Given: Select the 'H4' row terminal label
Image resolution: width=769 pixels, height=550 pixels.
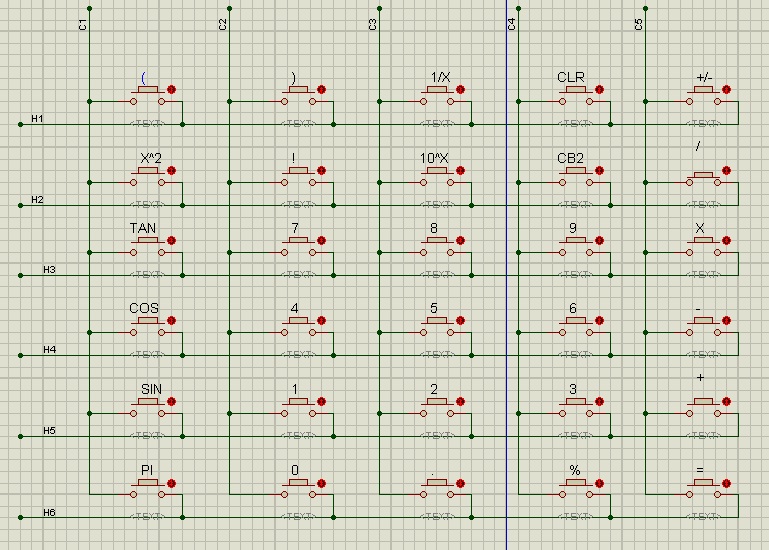Looking at the screenshot, I should [50, 350].
